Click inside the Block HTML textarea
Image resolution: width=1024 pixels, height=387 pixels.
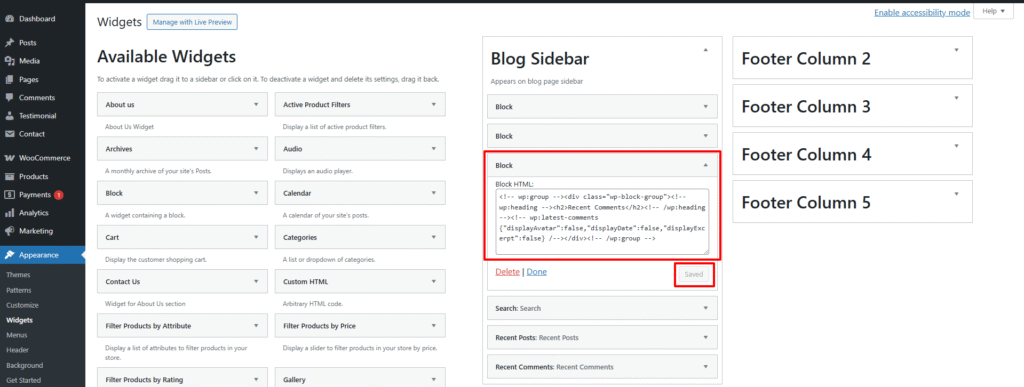[x=602, y=222]
